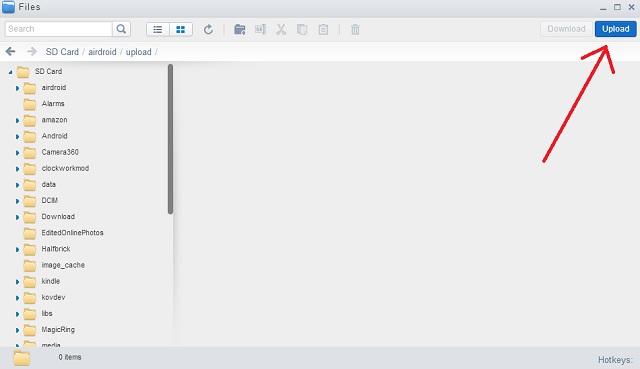Screen dimensions: 640x369
Task: Expand the airdroid folder arrow
Action: click(x=18, y=88)
